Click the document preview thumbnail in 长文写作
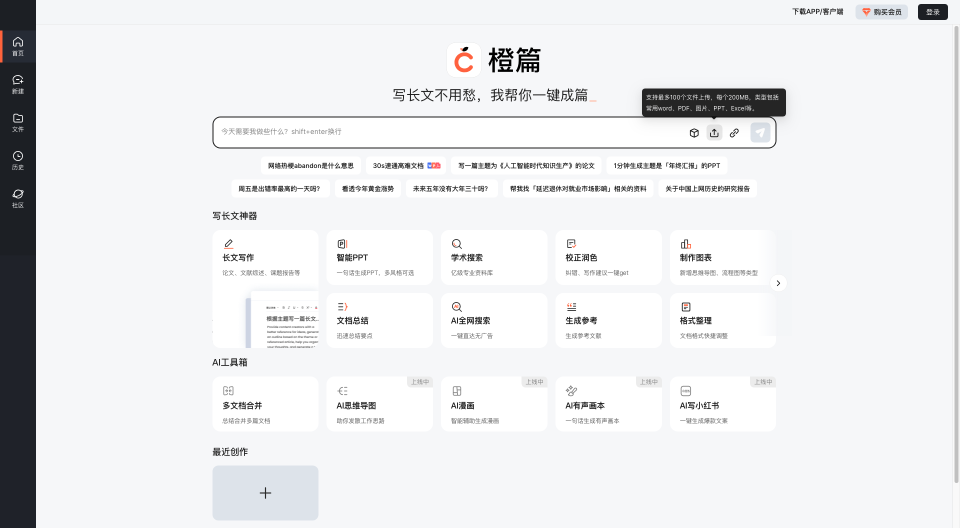960x528 pixels. 282,320
